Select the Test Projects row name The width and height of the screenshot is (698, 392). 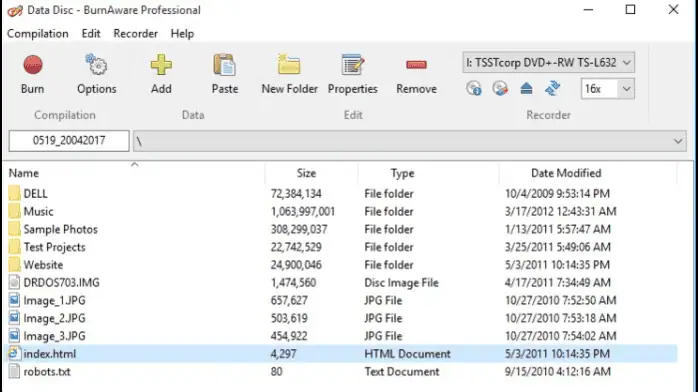pyautogui.click(x=54, y=247)
